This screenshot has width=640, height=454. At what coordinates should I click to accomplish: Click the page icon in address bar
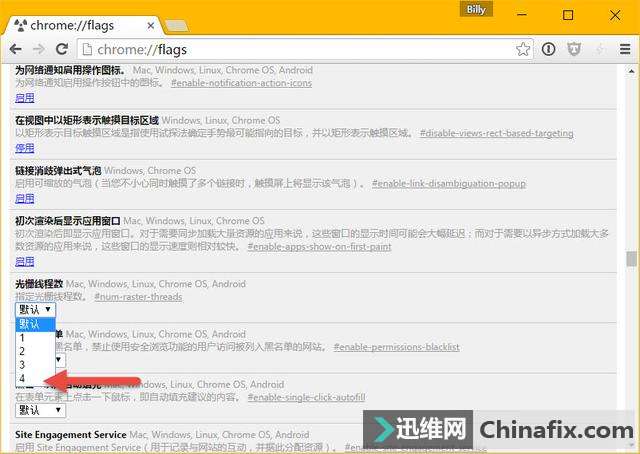pos(87,49)
